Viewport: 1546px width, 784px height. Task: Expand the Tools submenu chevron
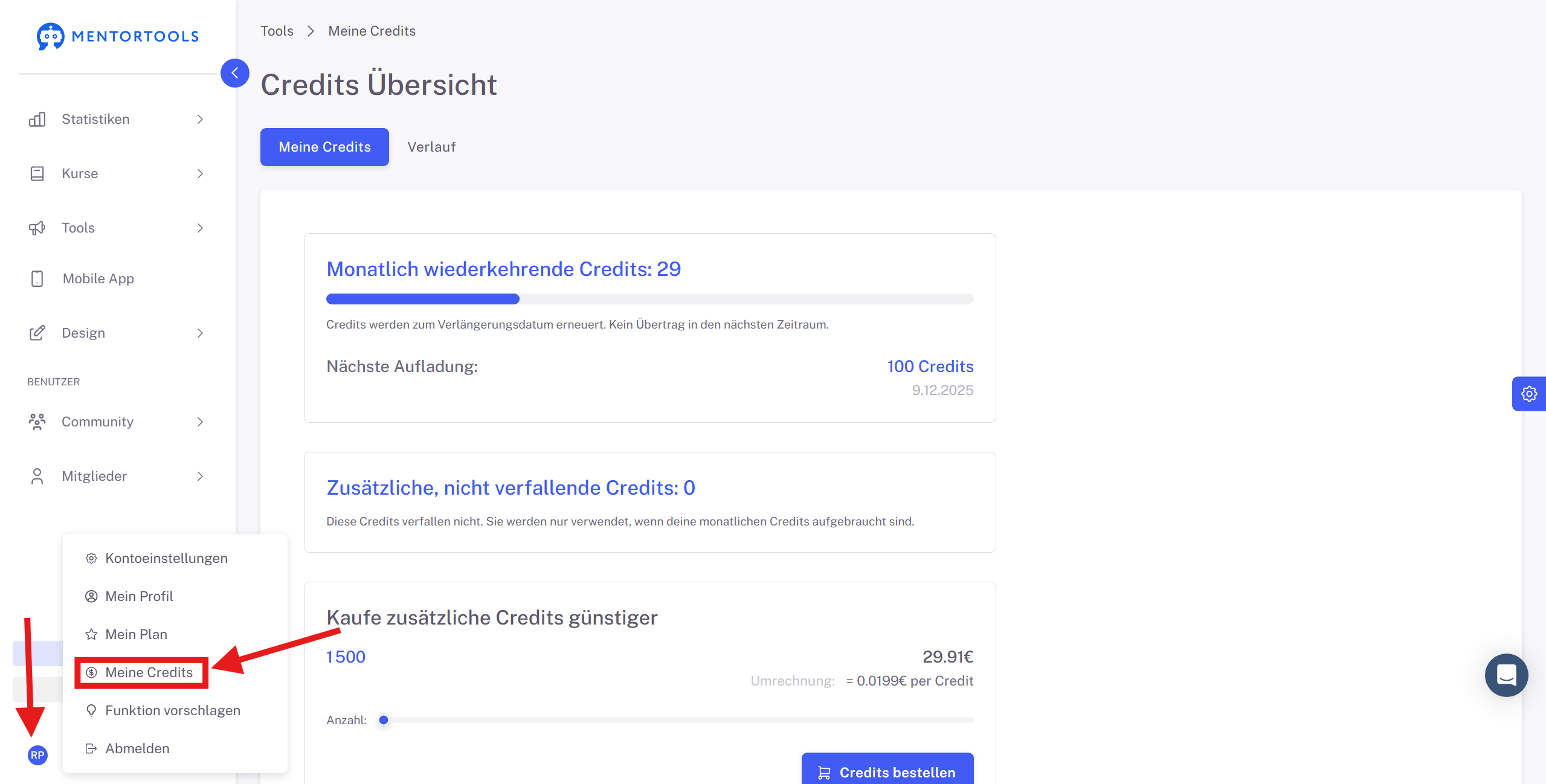[200, 228]
